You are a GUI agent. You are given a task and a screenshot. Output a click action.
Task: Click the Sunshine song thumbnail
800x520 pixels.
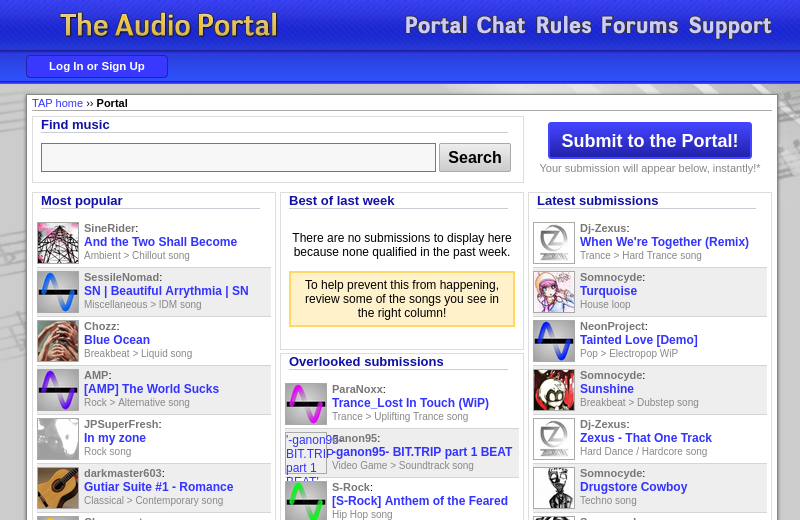[x=554, y=390]
